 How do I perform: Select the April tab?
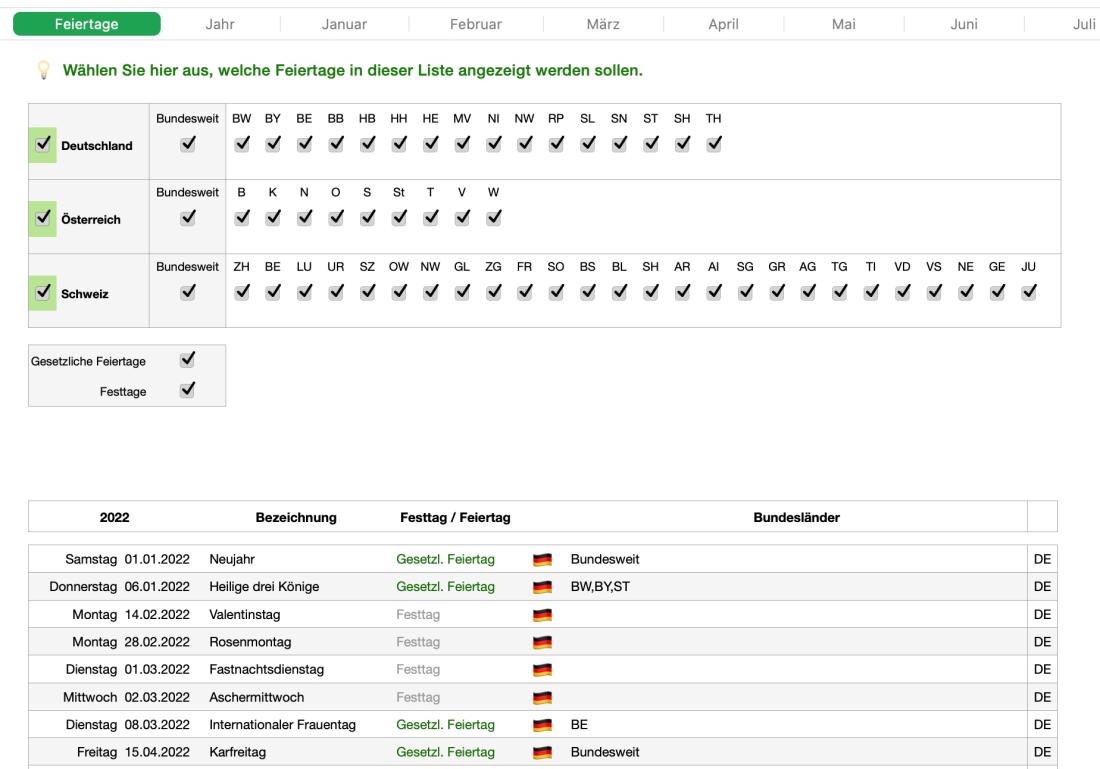coord(723,24)
